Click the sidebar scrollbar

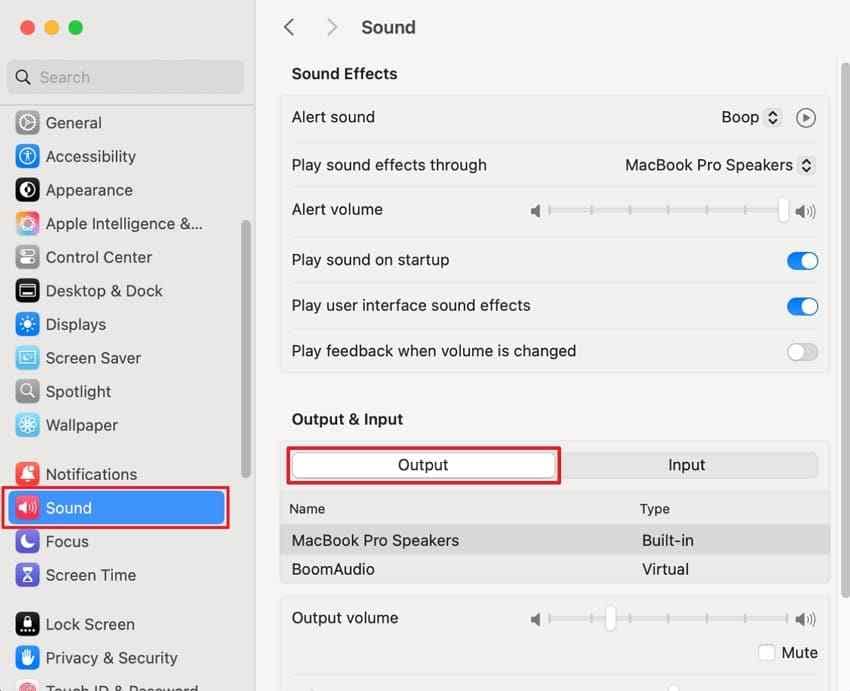pos(246,349)
